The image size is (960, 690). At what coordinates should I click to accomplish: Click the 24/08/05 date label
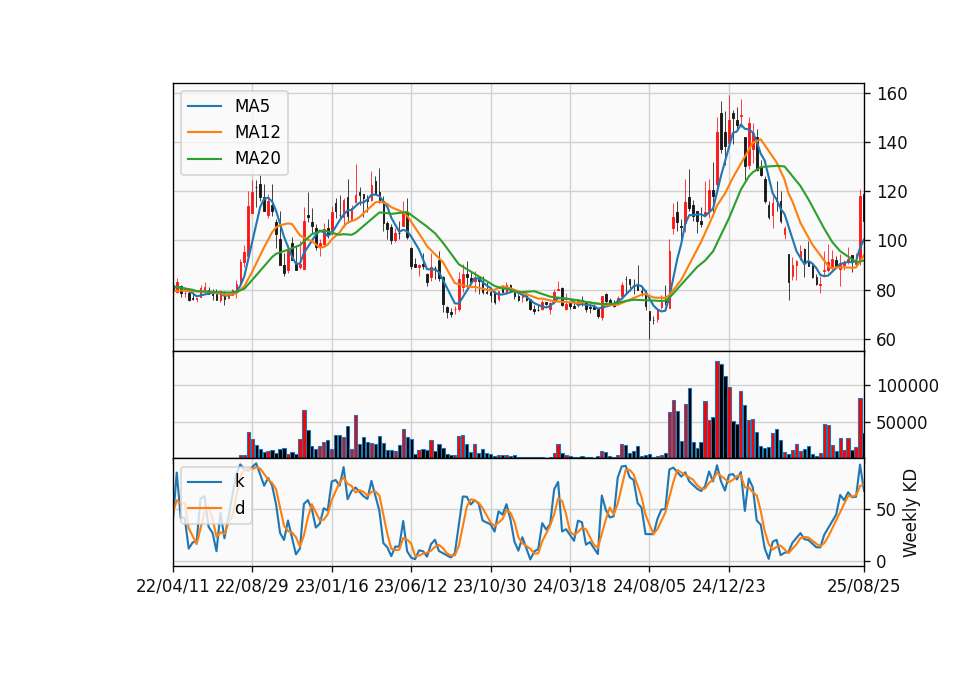click(x=650, y=586)
